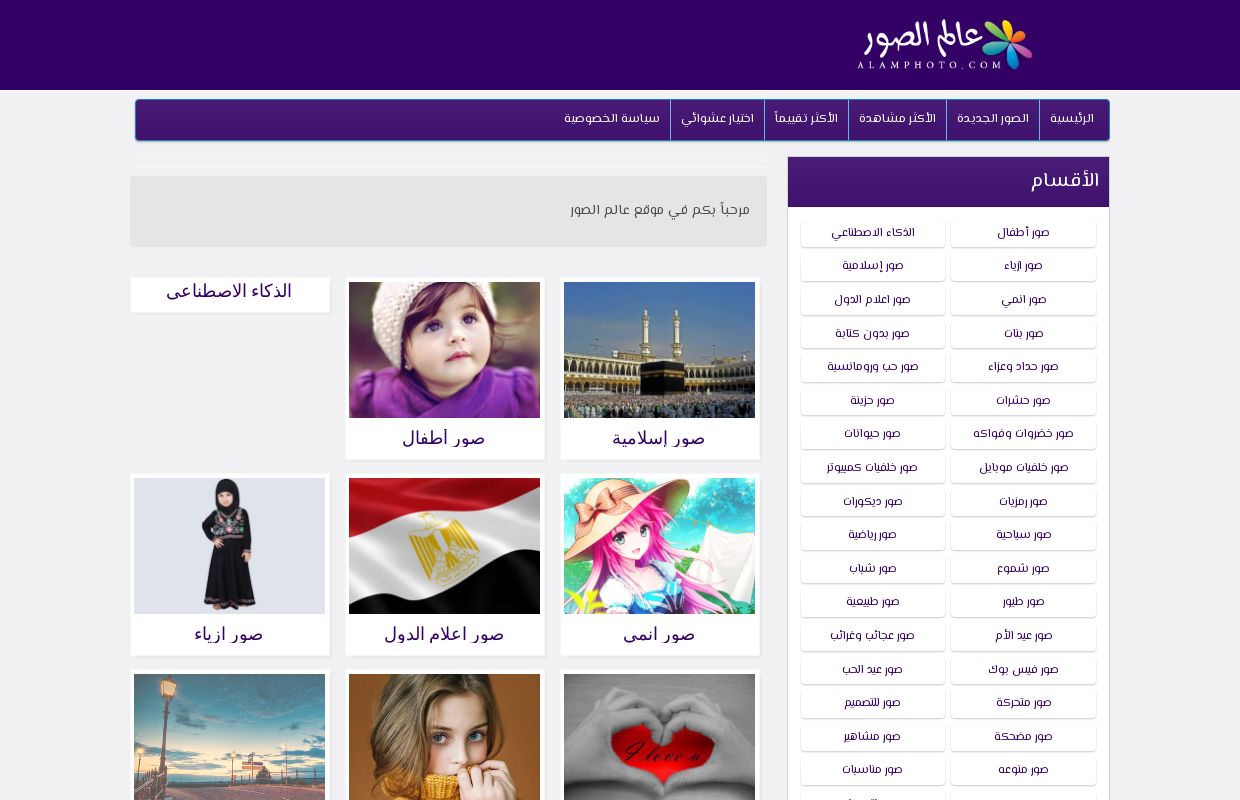Click the صور ازياء title under the abaya image
The width and height of the screenshot is (1240, 800).
[x=229, y=635]
